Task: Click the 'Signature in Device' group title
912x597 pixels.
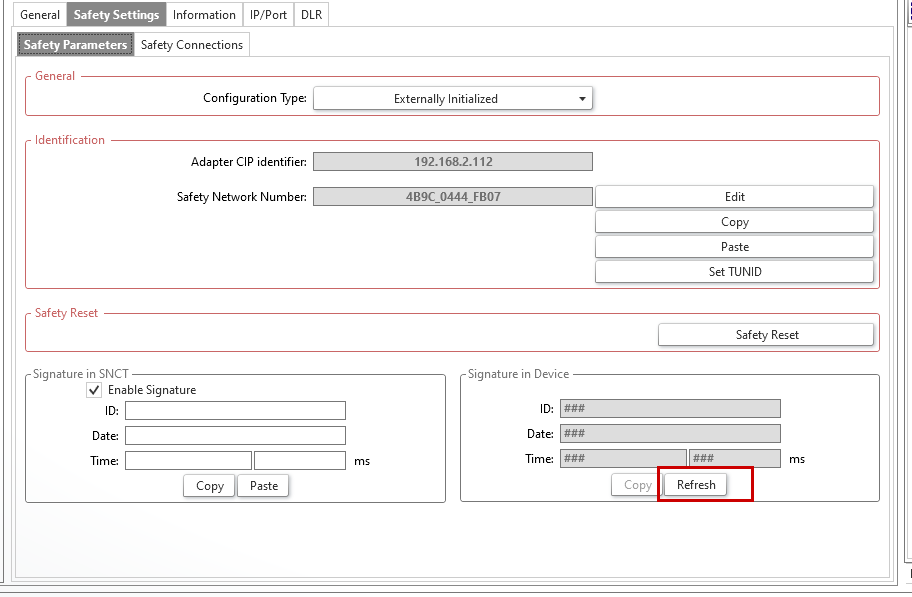Action: click(x=518, y=374)
